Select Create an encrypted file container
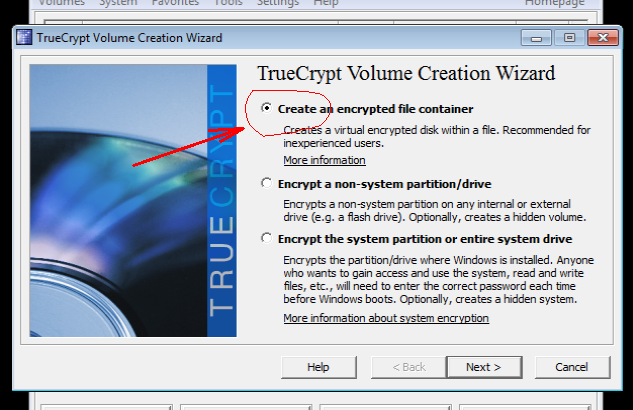Viewport: 633px width, 410px height. pos(266,108)
